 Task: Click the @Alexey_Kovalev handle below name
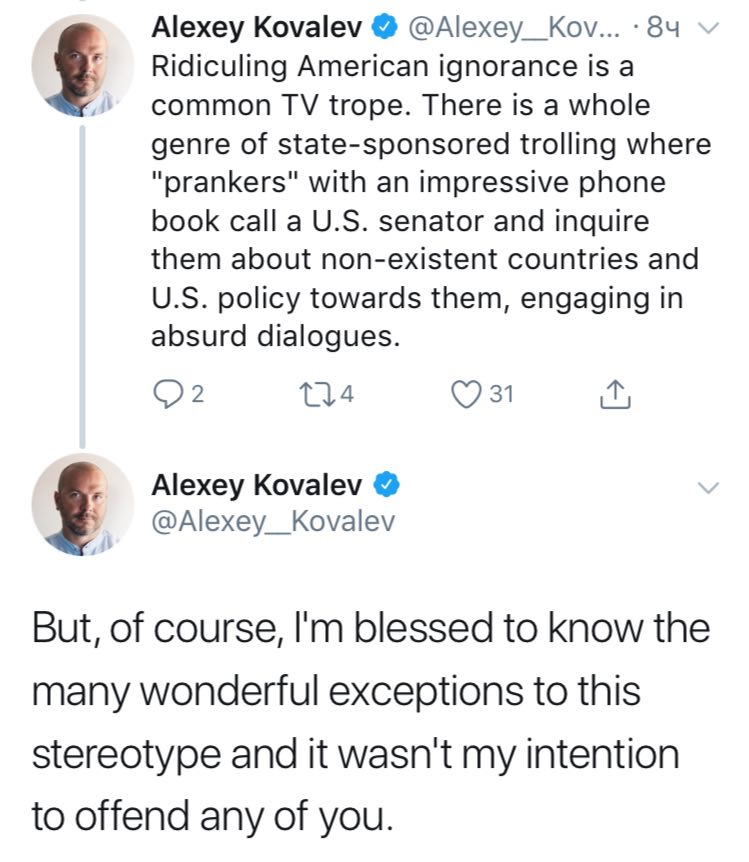click(x=273, y=521)
